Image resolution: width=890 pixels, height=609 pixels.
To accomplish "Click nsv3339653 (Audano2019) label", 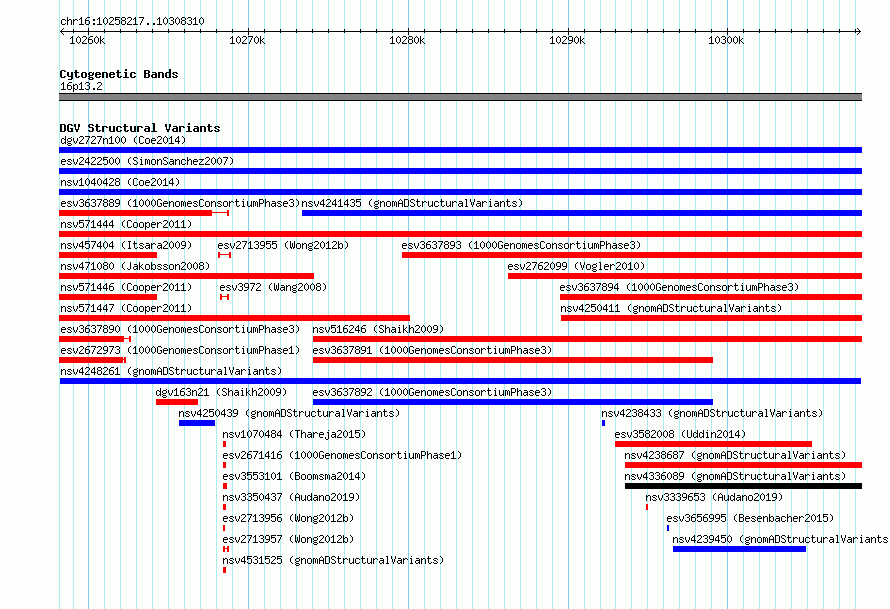I will click(x=714, y=497).
